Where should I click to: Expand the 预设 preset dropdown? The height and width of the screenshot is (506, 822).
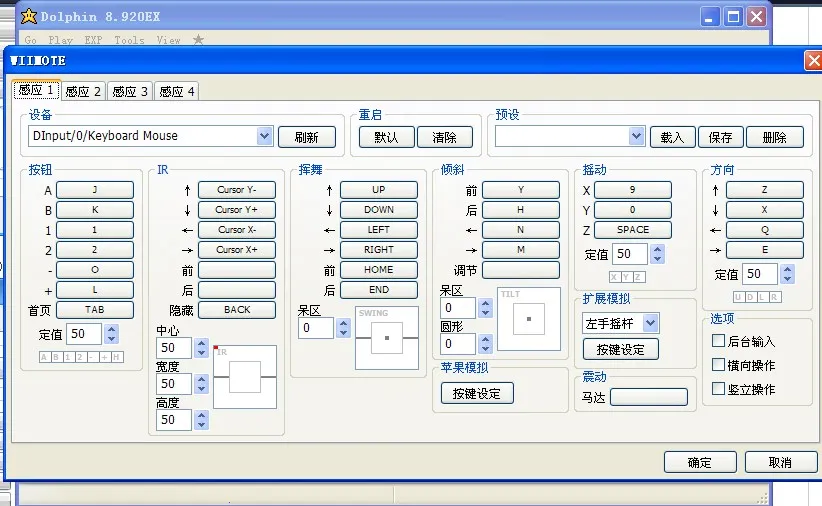pyautogui.click(x=637, y=137)
